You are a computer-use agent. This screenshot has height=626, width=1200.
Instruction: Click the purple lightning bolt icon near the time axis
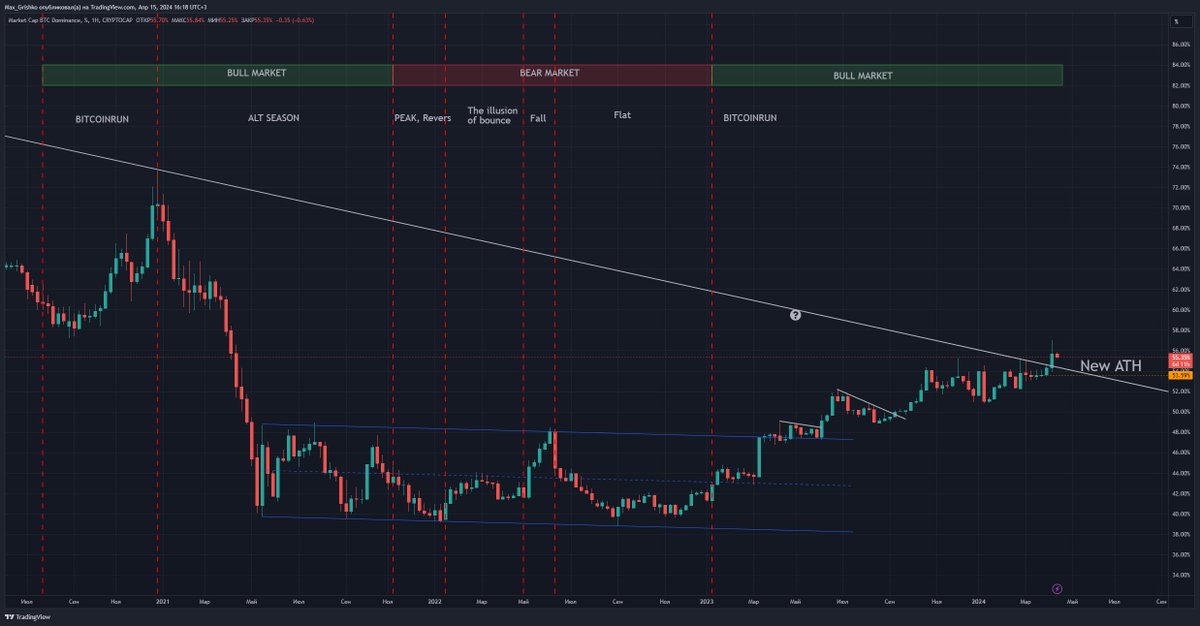click(x=1058, y=589)
